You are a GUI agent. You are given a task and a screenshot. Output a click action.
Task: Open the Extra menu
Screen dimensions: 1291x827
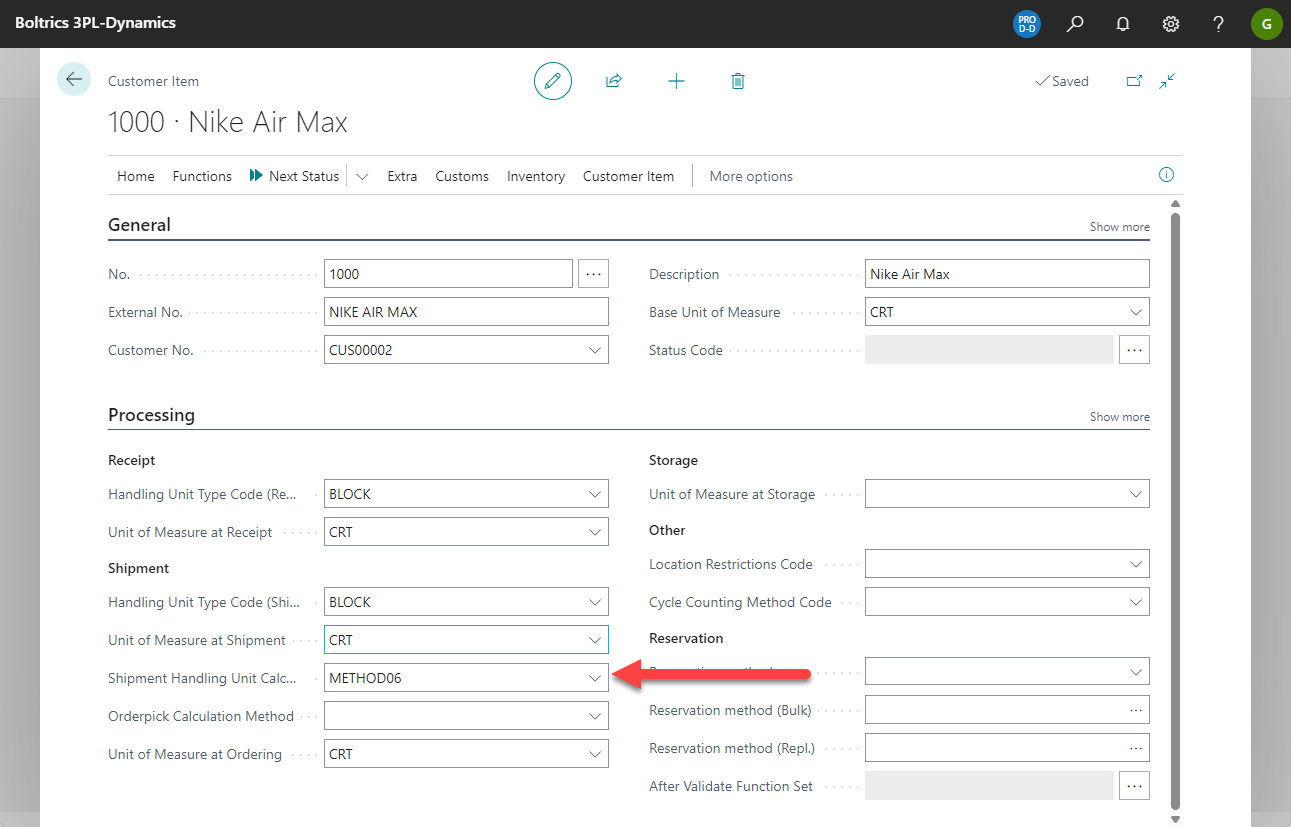[402, 176]
